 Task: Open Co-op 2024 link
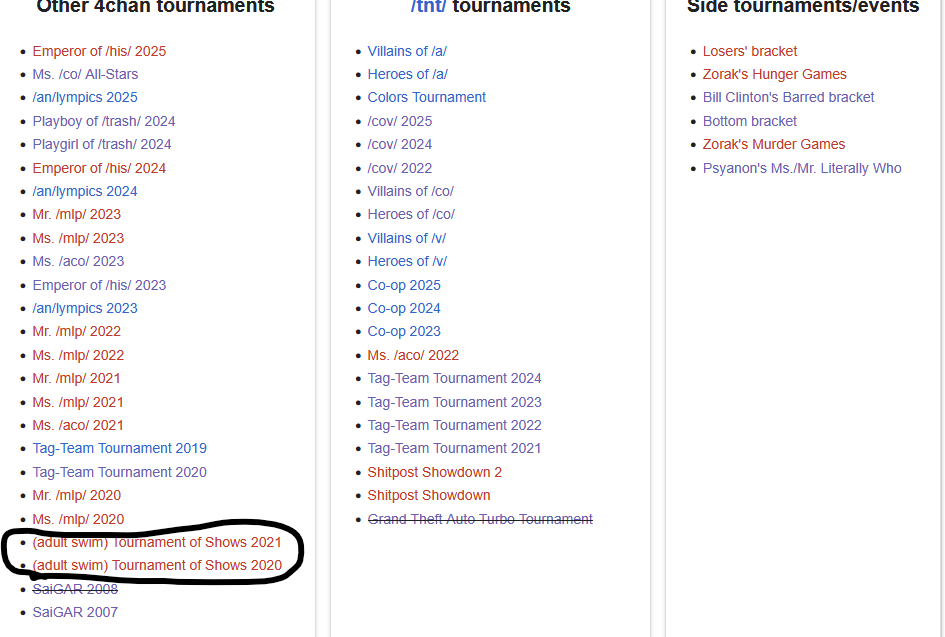(404, 308)
